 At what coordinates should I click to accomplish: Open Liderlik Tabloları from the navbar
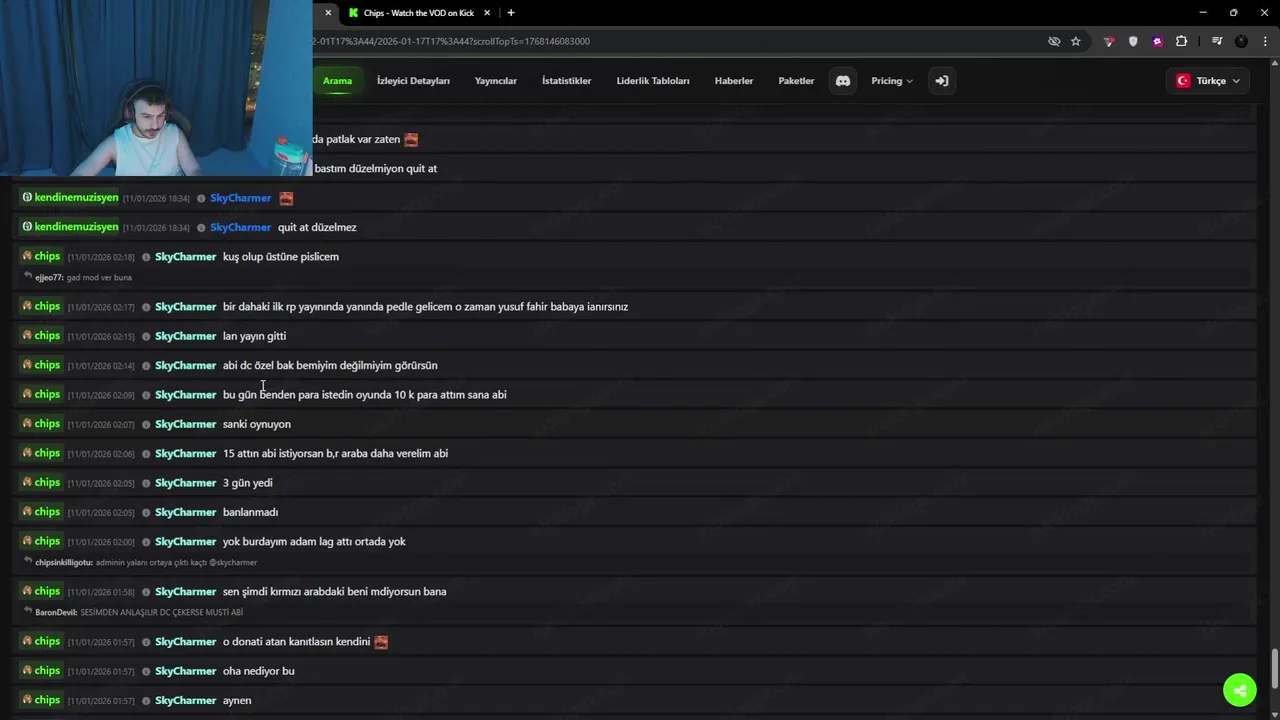[x=653, y=81]
